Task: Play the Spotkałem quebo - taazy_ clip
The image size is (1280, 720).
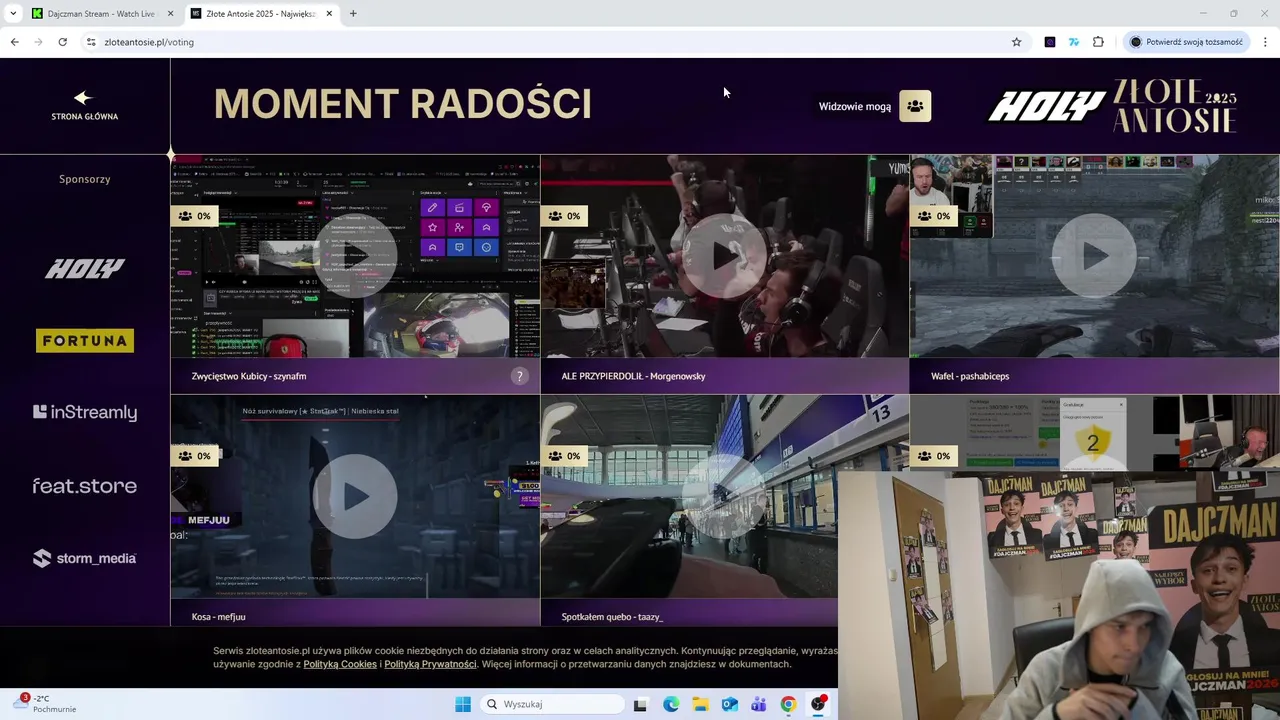Action: click(725, 496)
